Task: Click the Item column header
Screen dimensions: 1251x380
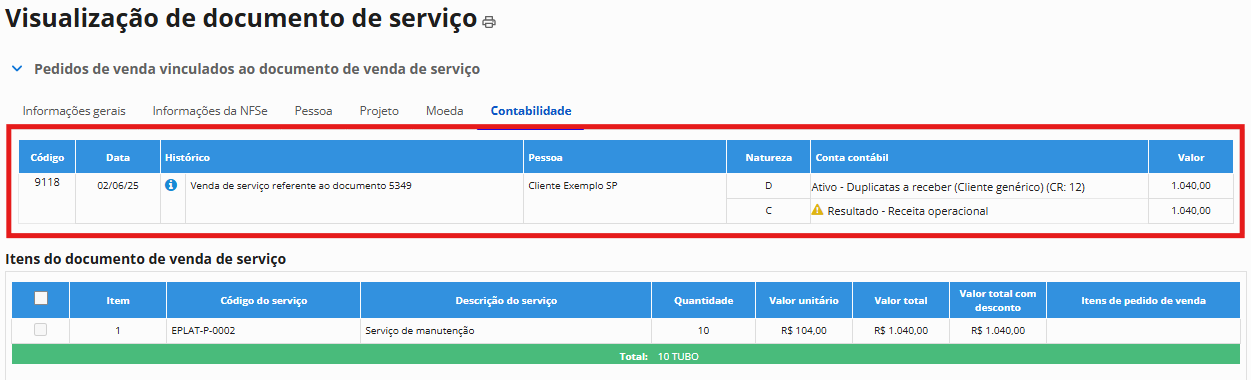Action: (x=118, y=300)
